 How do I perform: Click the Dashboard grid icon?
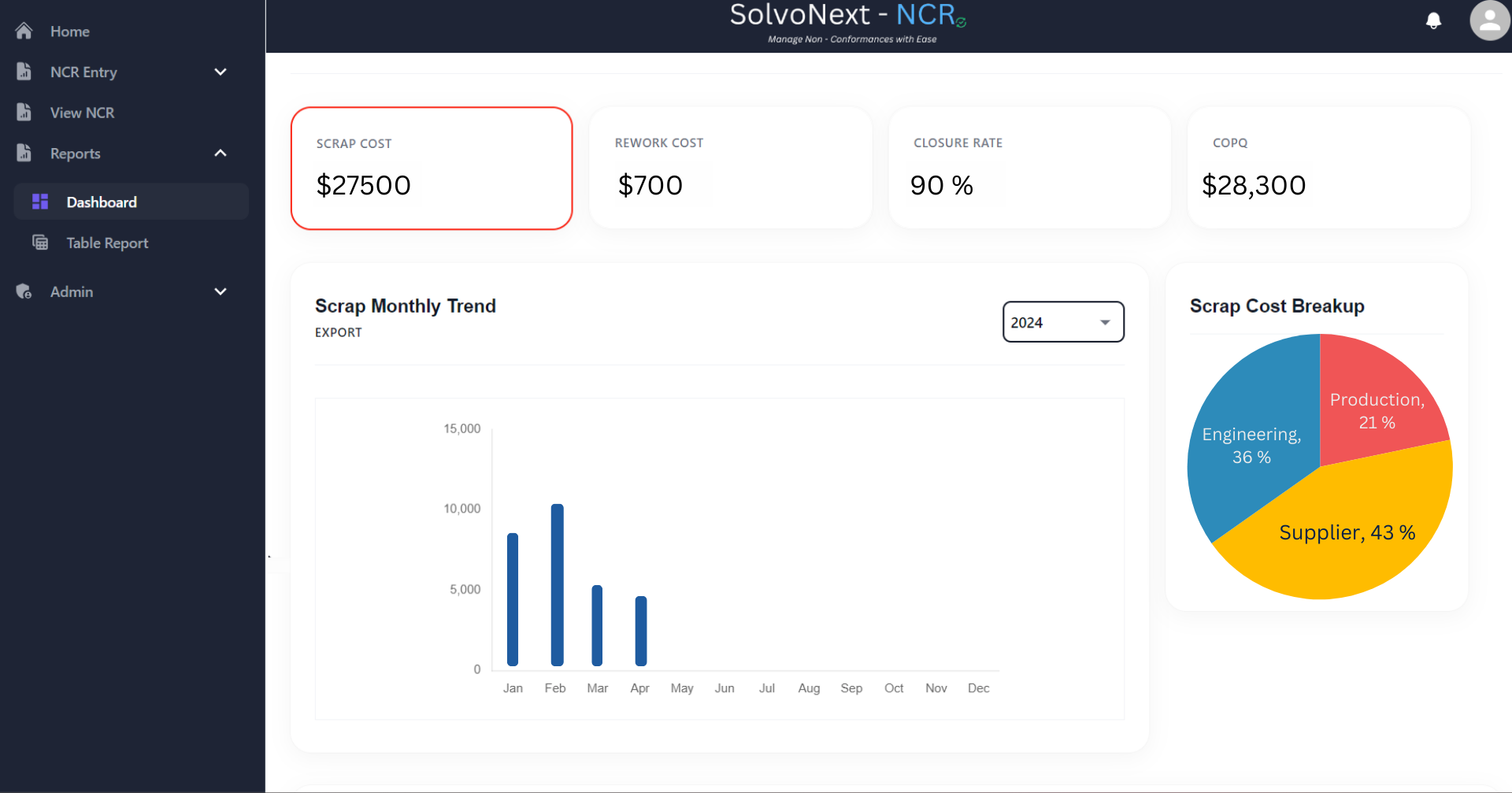[39, 202]
